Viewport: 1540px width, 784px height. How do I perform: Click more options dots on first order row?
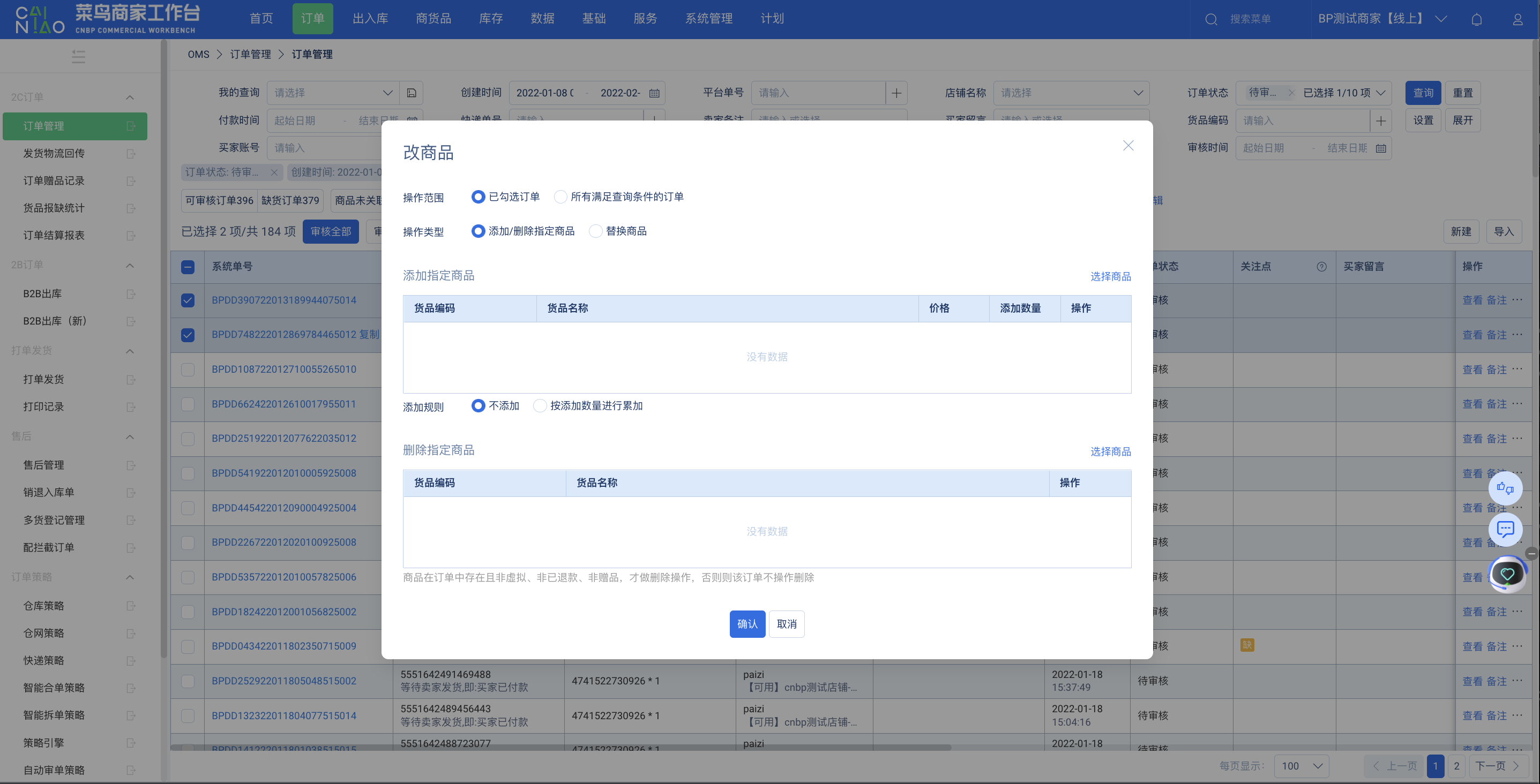(x=1517, y=299)
